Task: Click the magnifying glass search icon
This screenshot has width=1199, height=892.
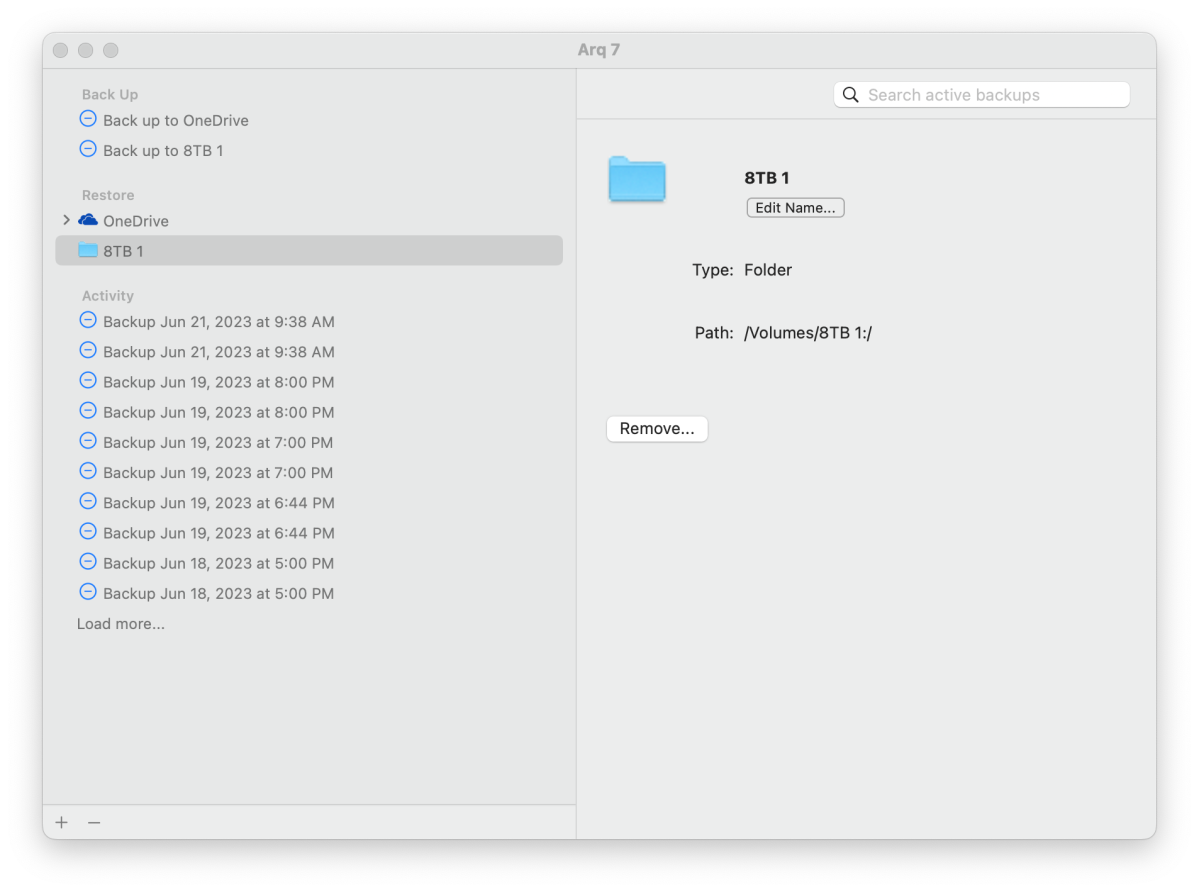Action: pyautogui.click(x=851, y=95)
